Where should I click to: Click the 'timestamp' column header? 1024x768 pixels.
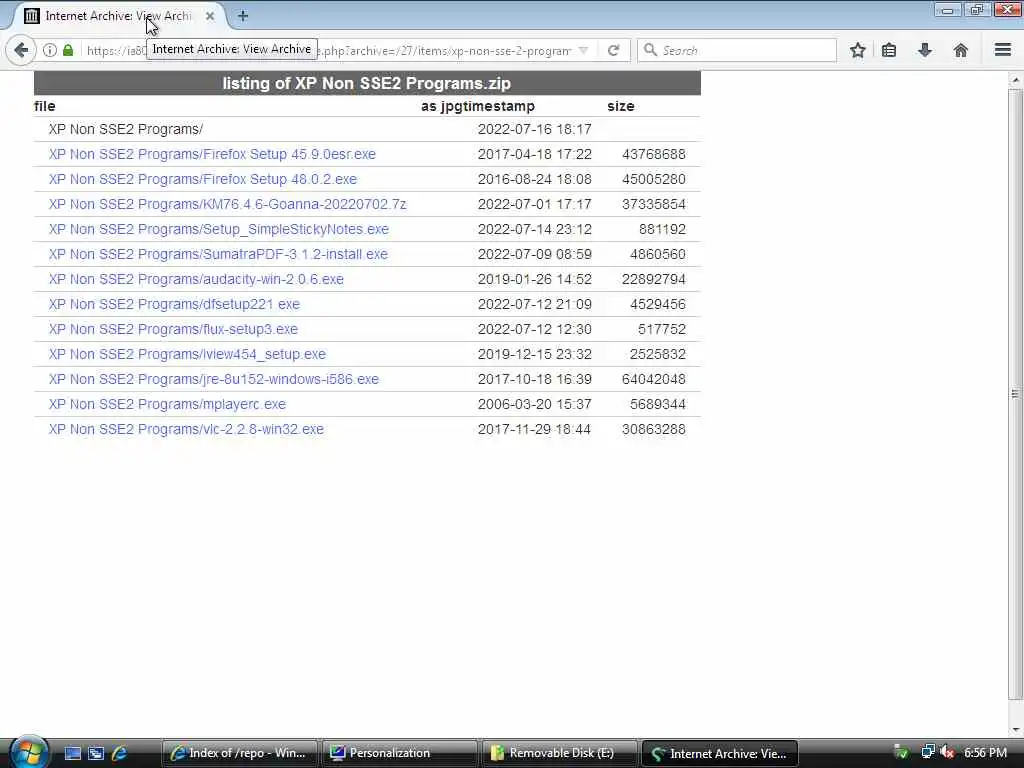(500, 106)
